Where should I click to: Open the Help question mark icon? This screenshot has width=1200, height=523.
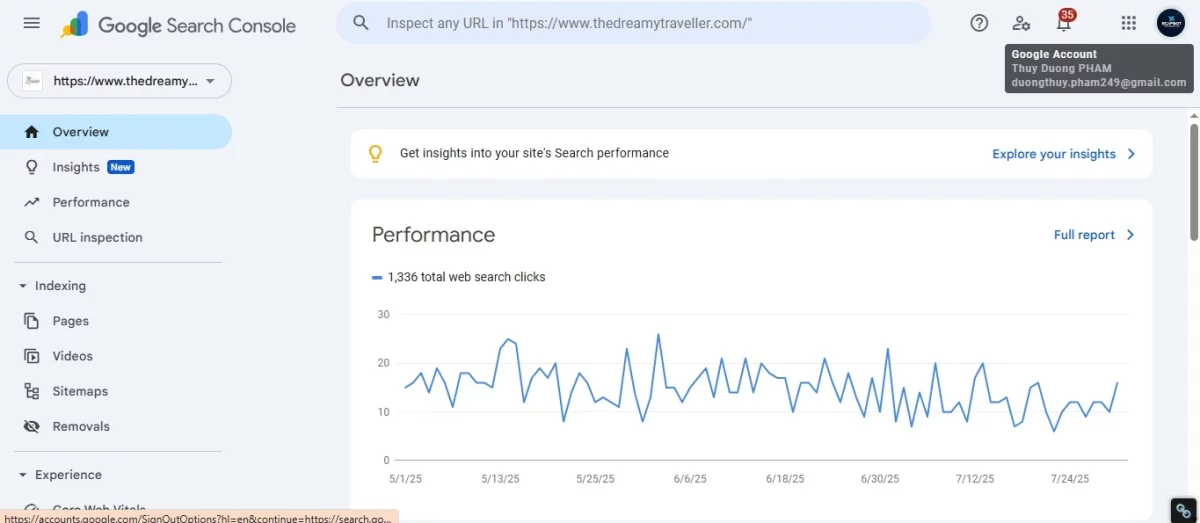click(x=979, y=23)
